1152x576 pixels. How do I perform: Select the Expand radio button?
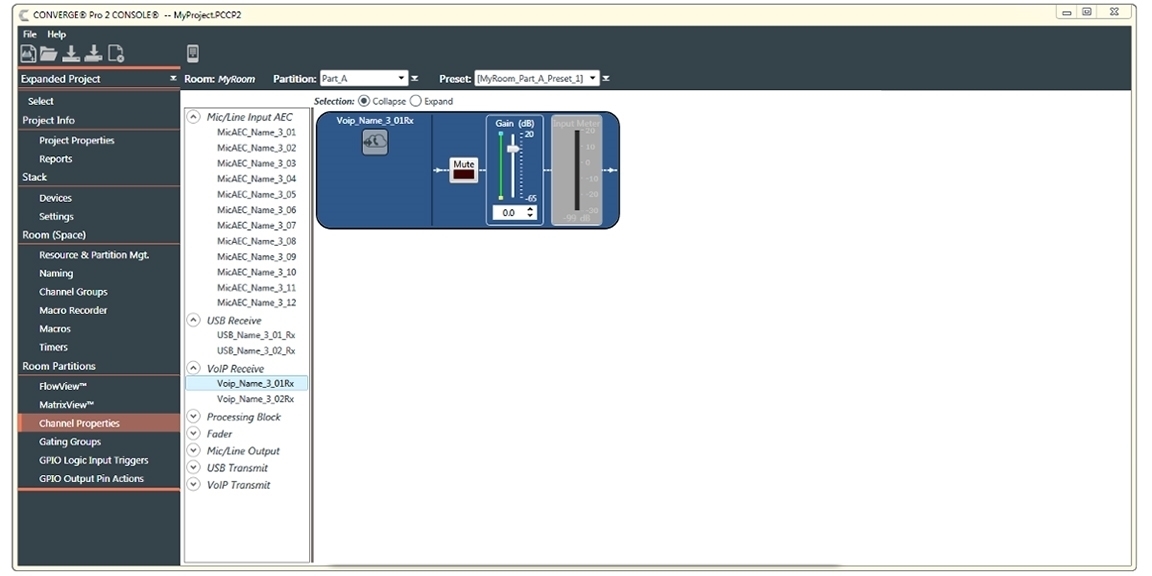416,101
